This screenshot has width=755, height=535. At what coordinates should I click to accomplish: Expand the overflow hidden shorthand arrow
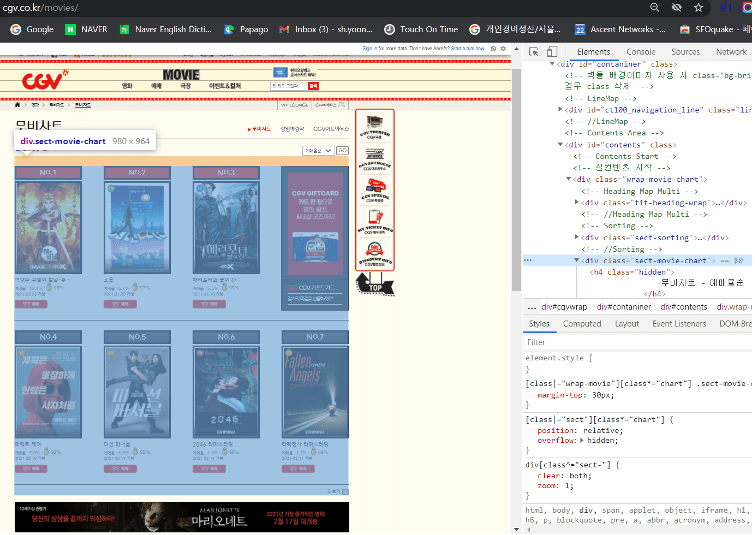[582, 440]
